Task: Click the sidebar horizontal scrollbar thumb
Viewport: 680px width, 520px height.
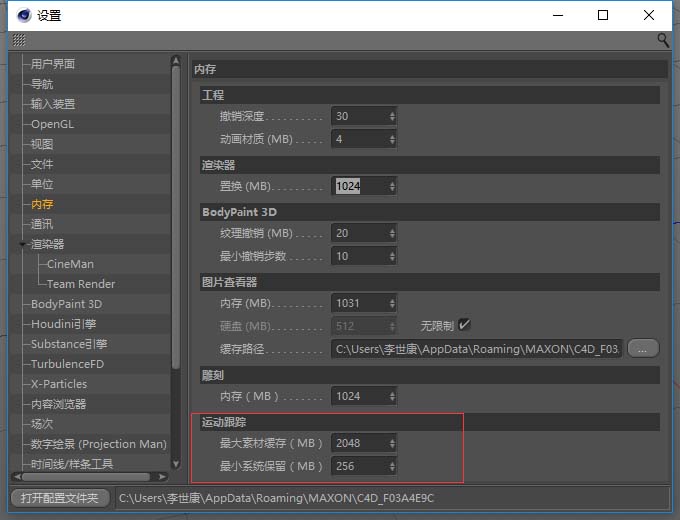Action: click(x=86, y=477)
